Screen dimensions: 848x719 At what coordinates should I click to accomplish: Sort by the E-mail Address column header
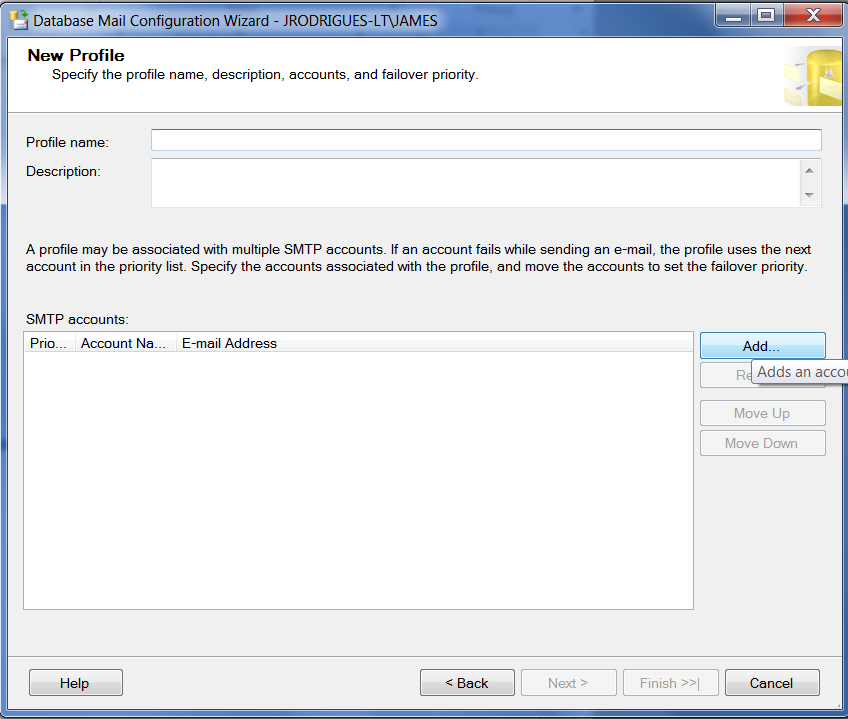click(x=433, y=343)
